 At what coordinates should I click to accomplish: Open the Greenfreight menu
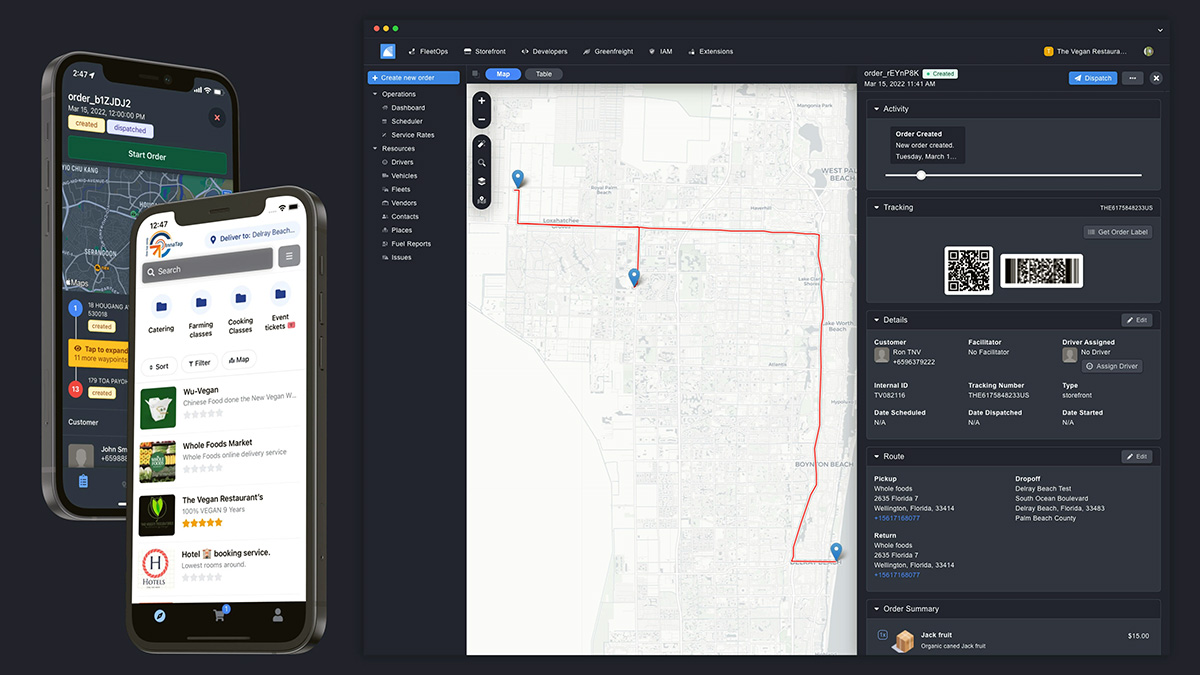[608, 51]
